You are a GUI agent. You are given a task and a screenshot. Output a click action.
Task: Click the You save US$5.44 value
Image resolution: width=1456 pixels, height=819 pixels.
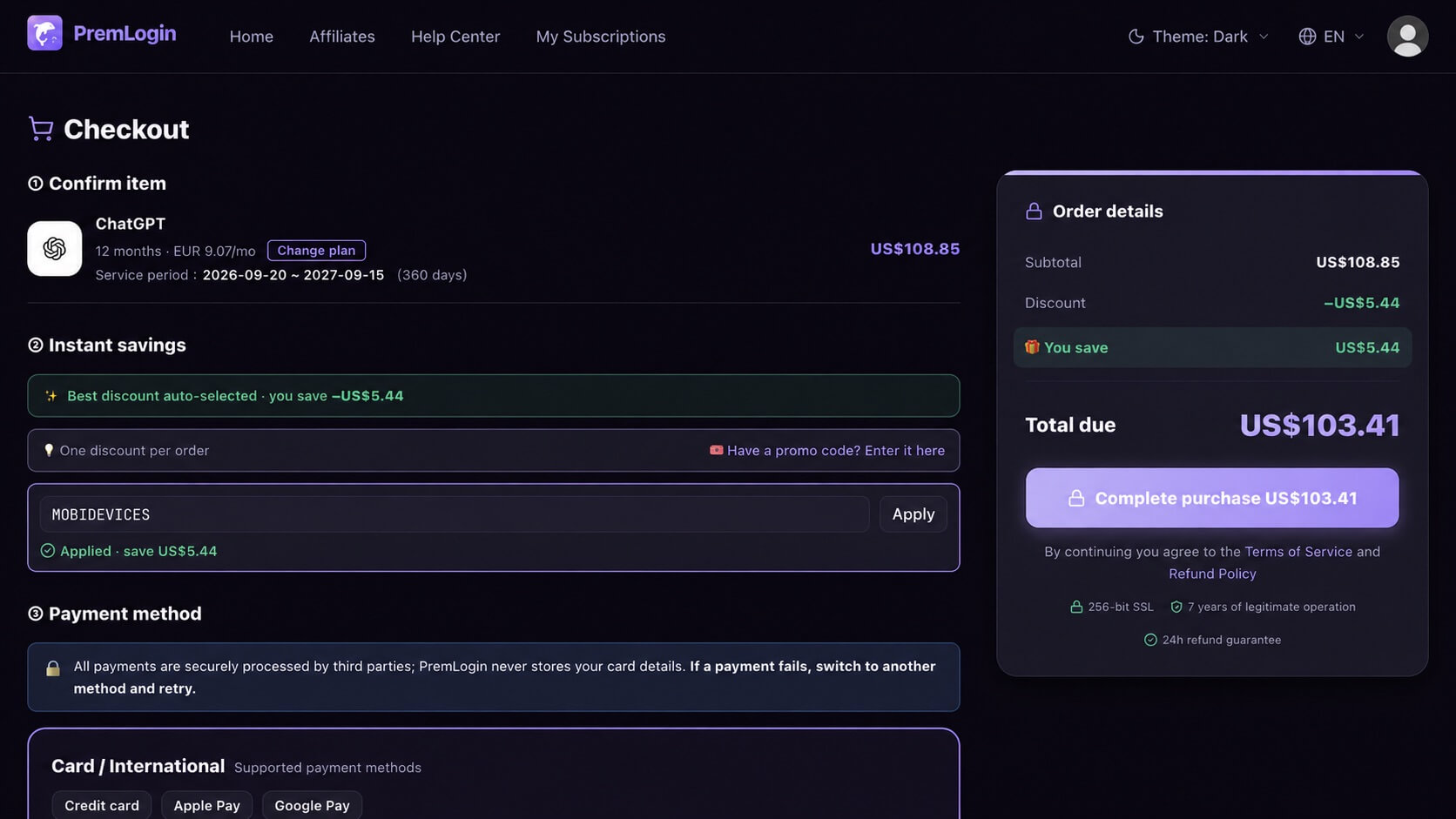(1367, 347)
